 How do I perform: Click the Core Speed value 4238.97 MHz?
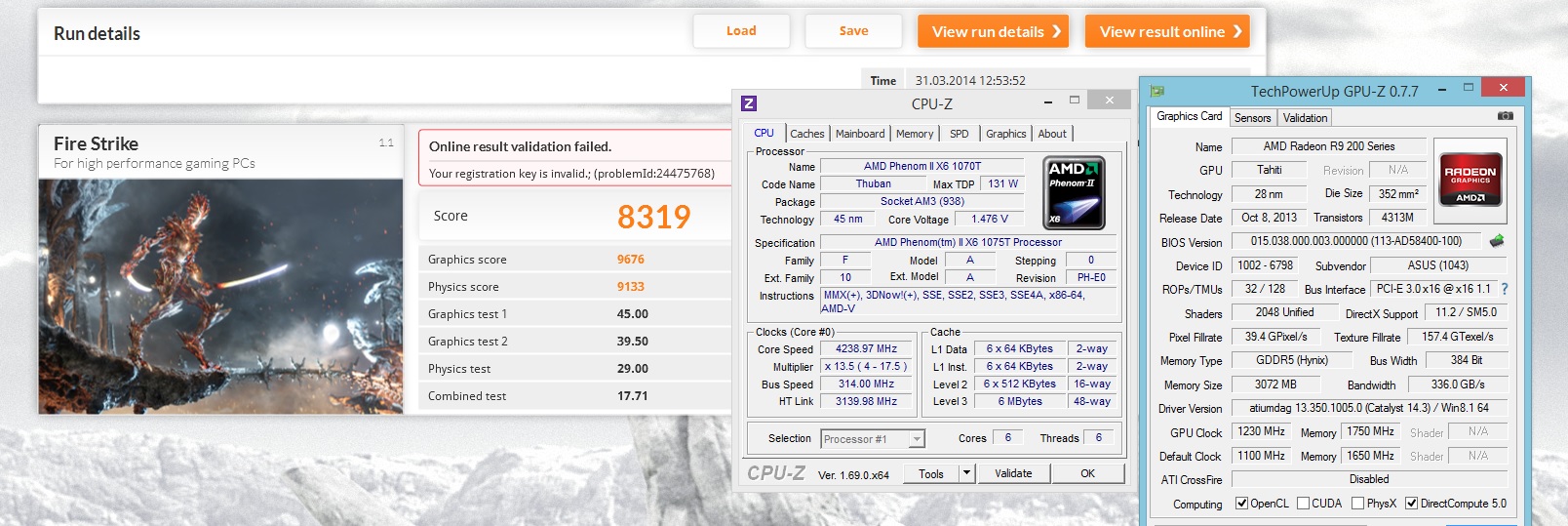tap(866, 348)
